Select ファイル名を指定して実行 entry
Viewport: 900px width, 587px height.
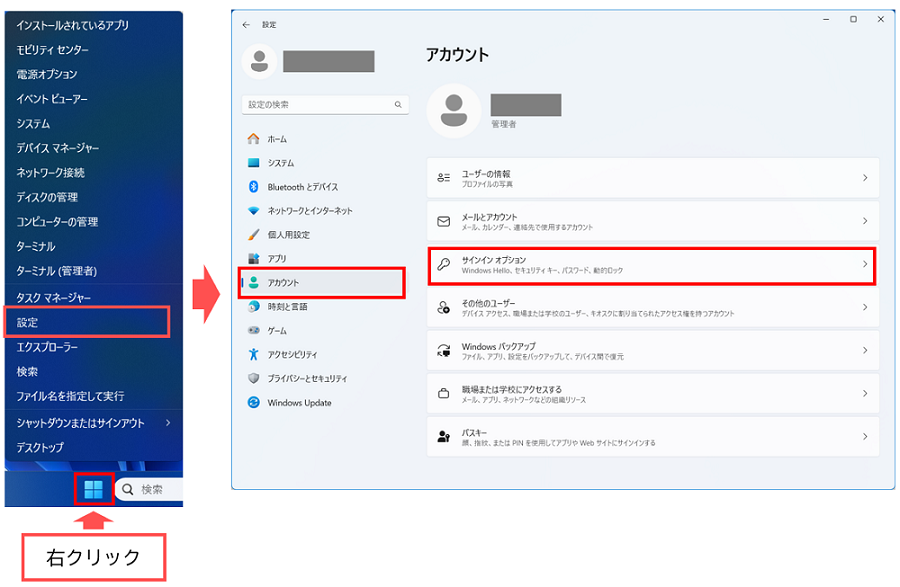pos(70,396)
